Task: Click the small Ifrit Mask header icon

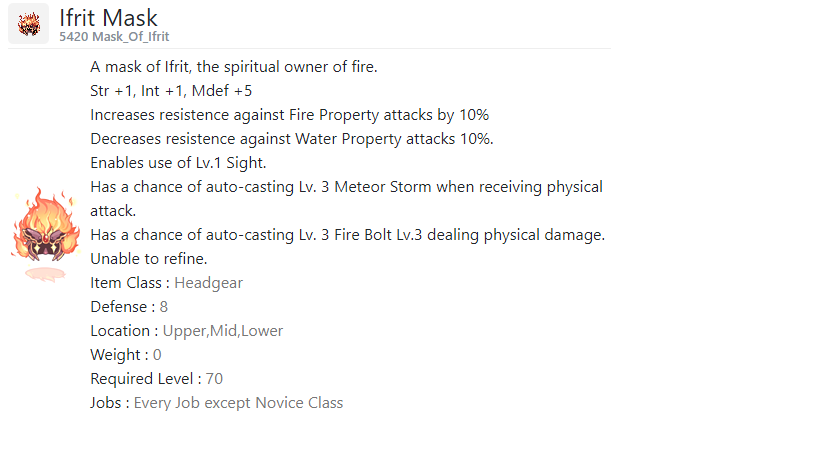Action: point(29,24)
